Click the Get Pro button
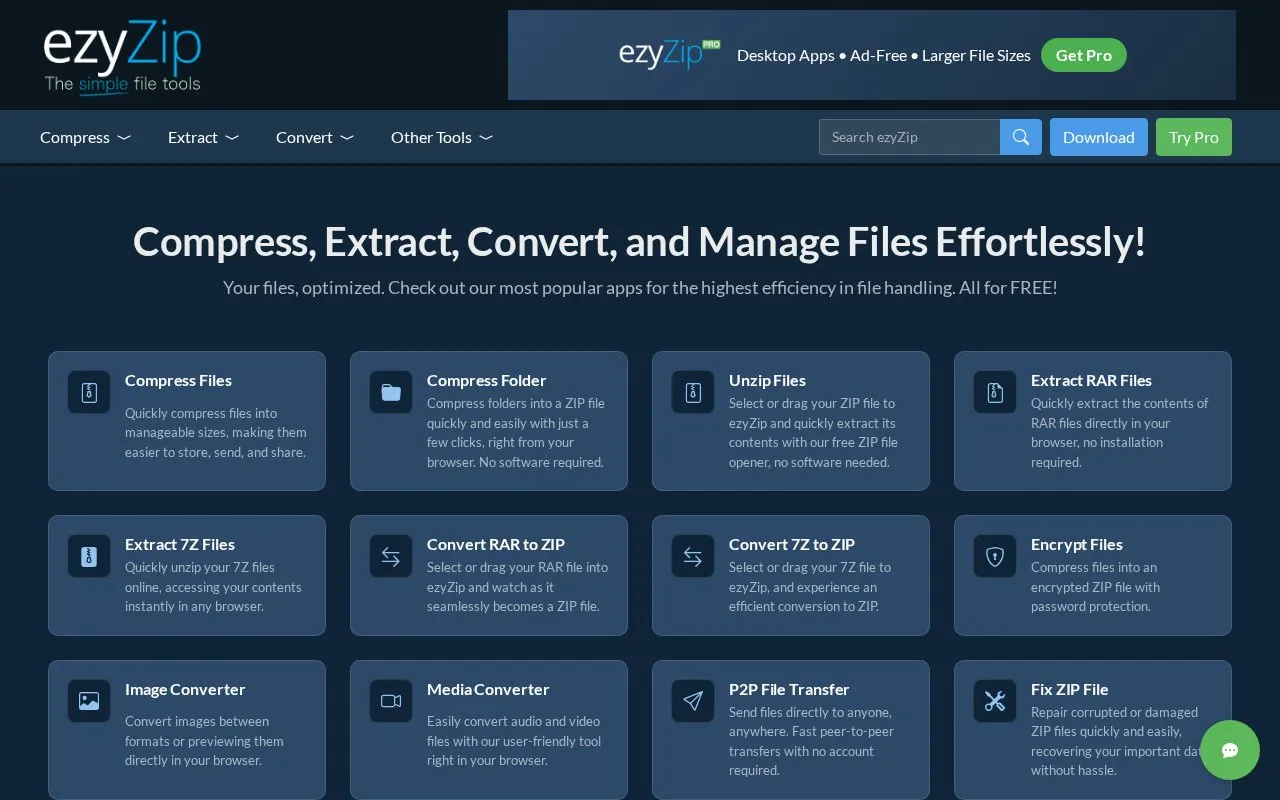Image resolution: width=1280 pixels, height=800 pixels. [1084, 55]
